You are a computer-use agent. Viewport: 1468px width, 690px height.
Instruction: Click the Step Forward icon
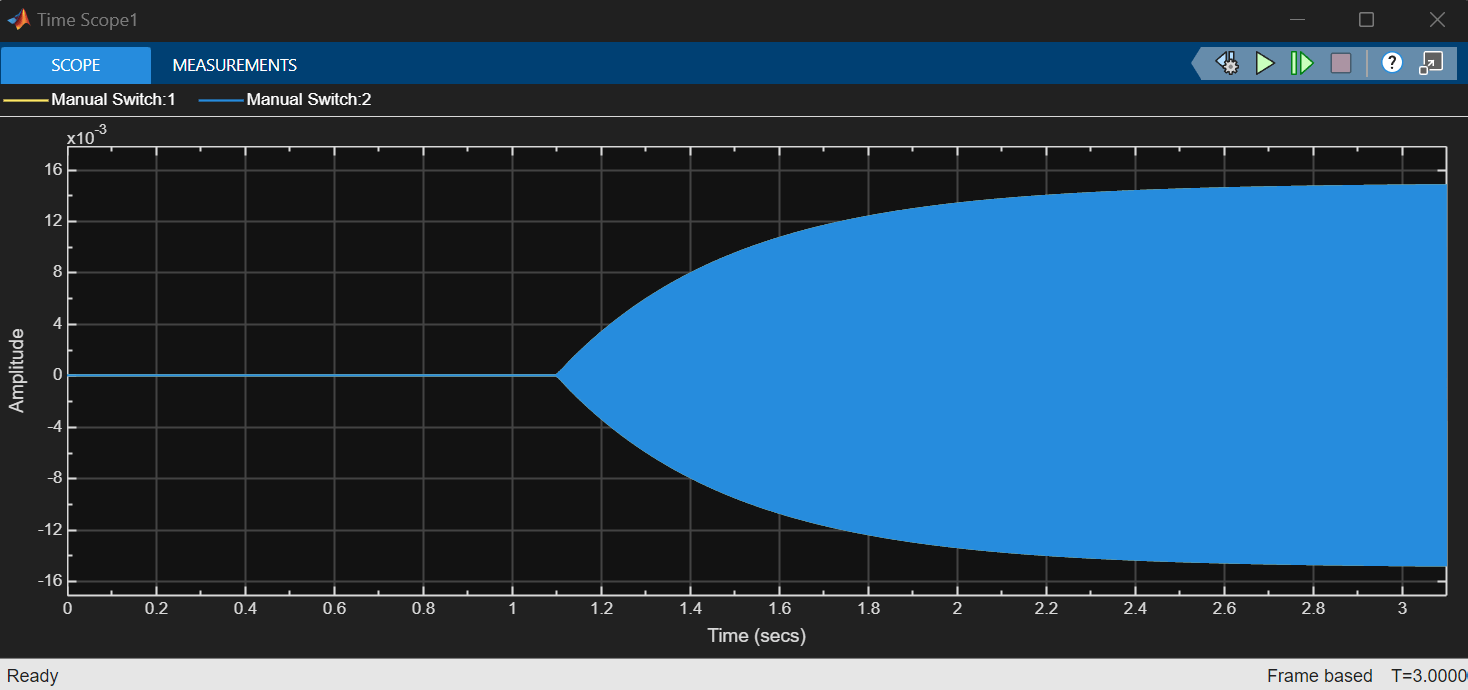pos(1302,64)
